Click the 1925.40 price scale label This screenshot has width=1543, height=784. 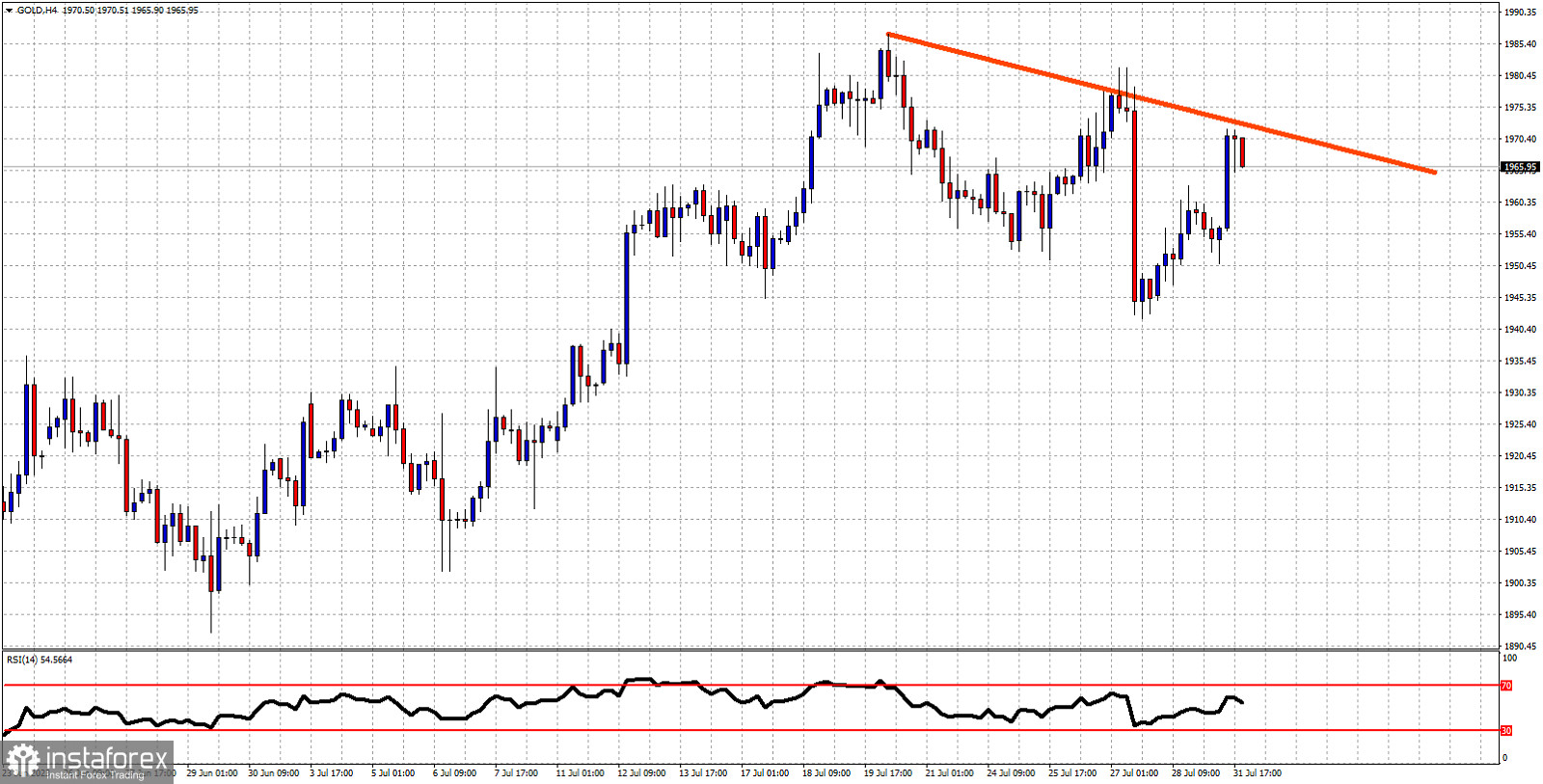point(1521,424)
